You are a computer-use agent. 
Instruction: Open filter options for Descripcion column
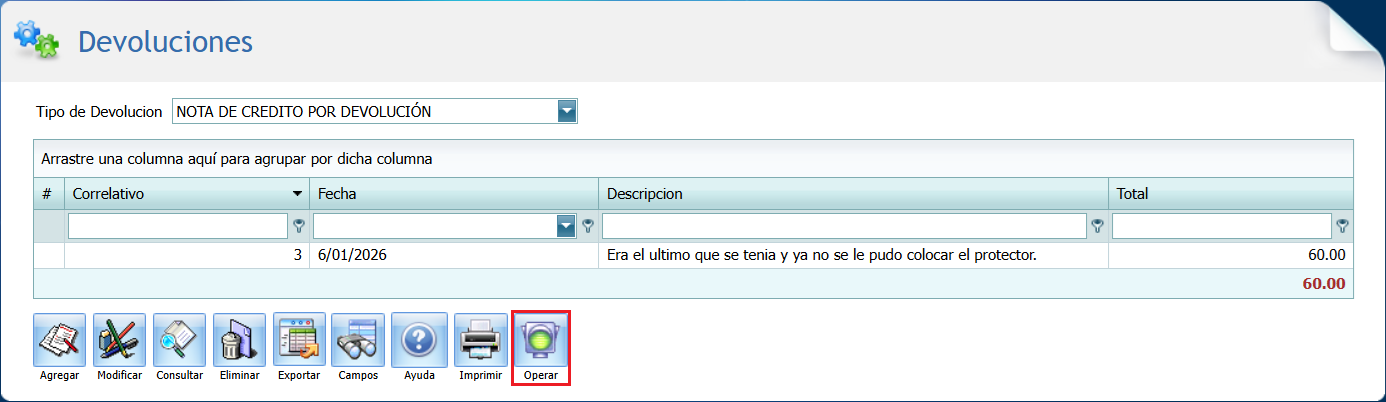tap(1097, 226)
